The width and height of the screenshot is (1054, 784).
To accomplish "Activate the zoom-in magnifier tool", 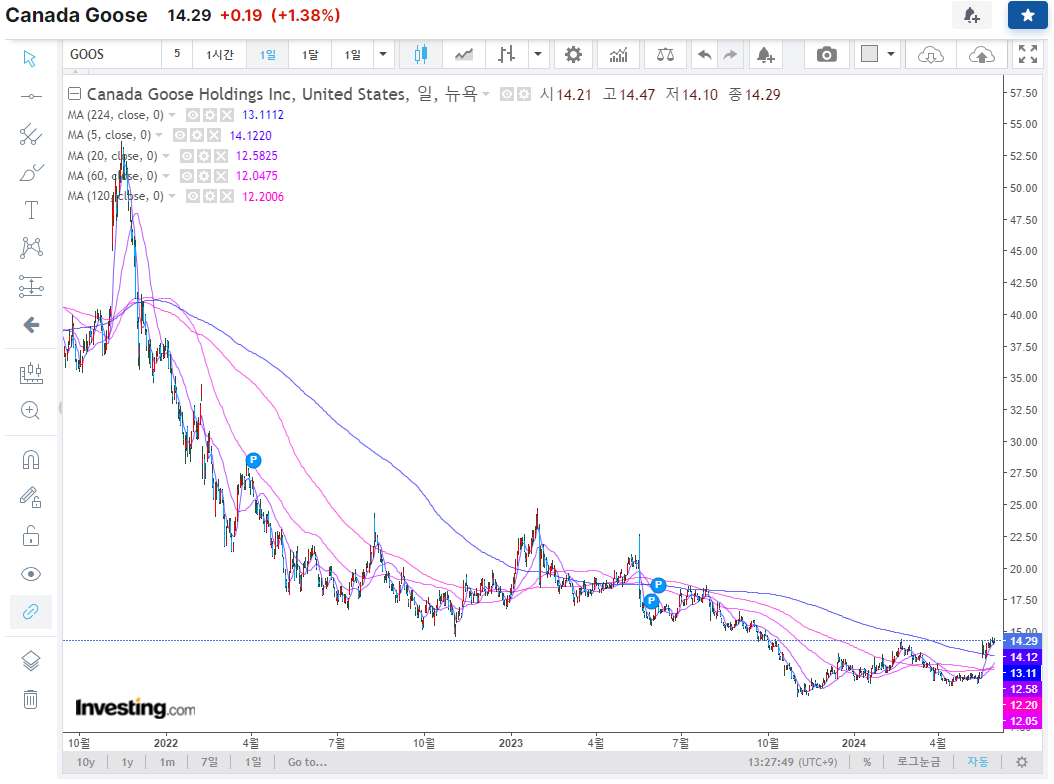I will (x=30, y=410).
